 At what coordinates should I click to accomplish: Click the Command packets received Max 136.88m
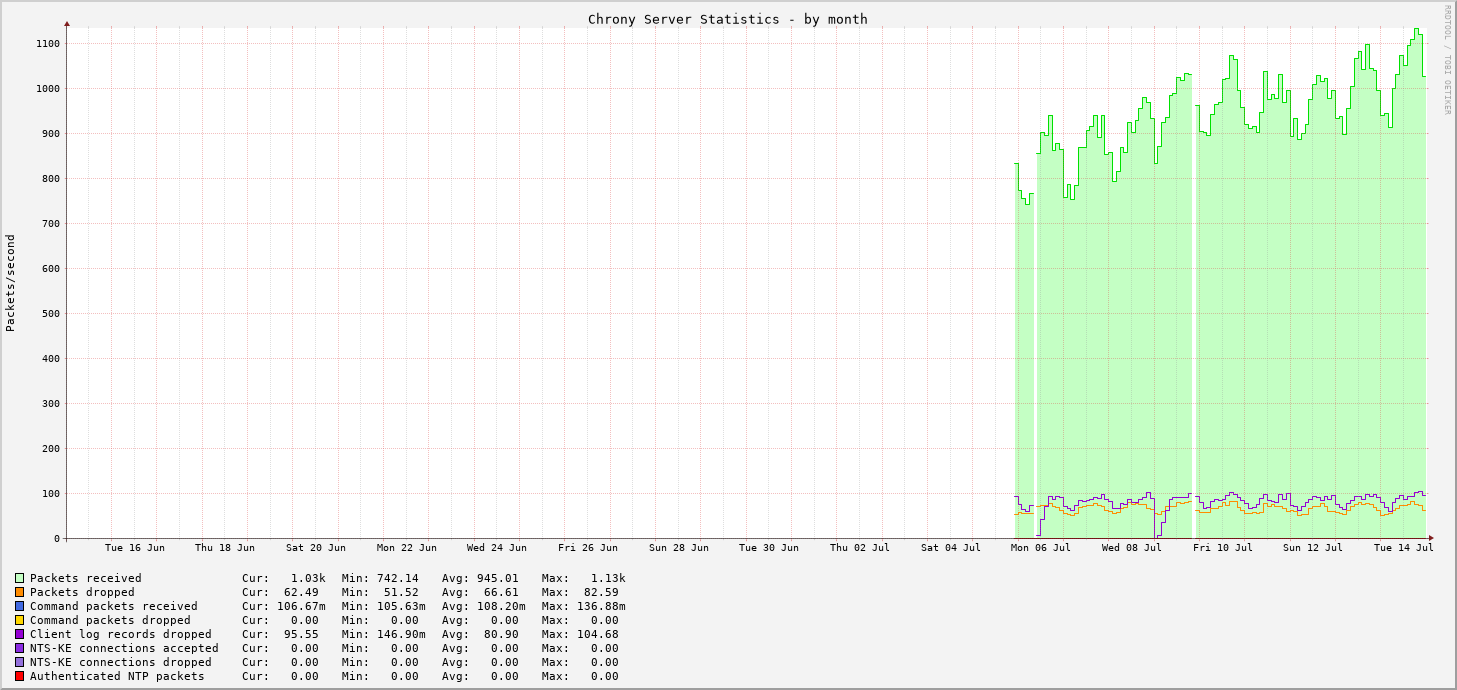[x=601, y=606]
